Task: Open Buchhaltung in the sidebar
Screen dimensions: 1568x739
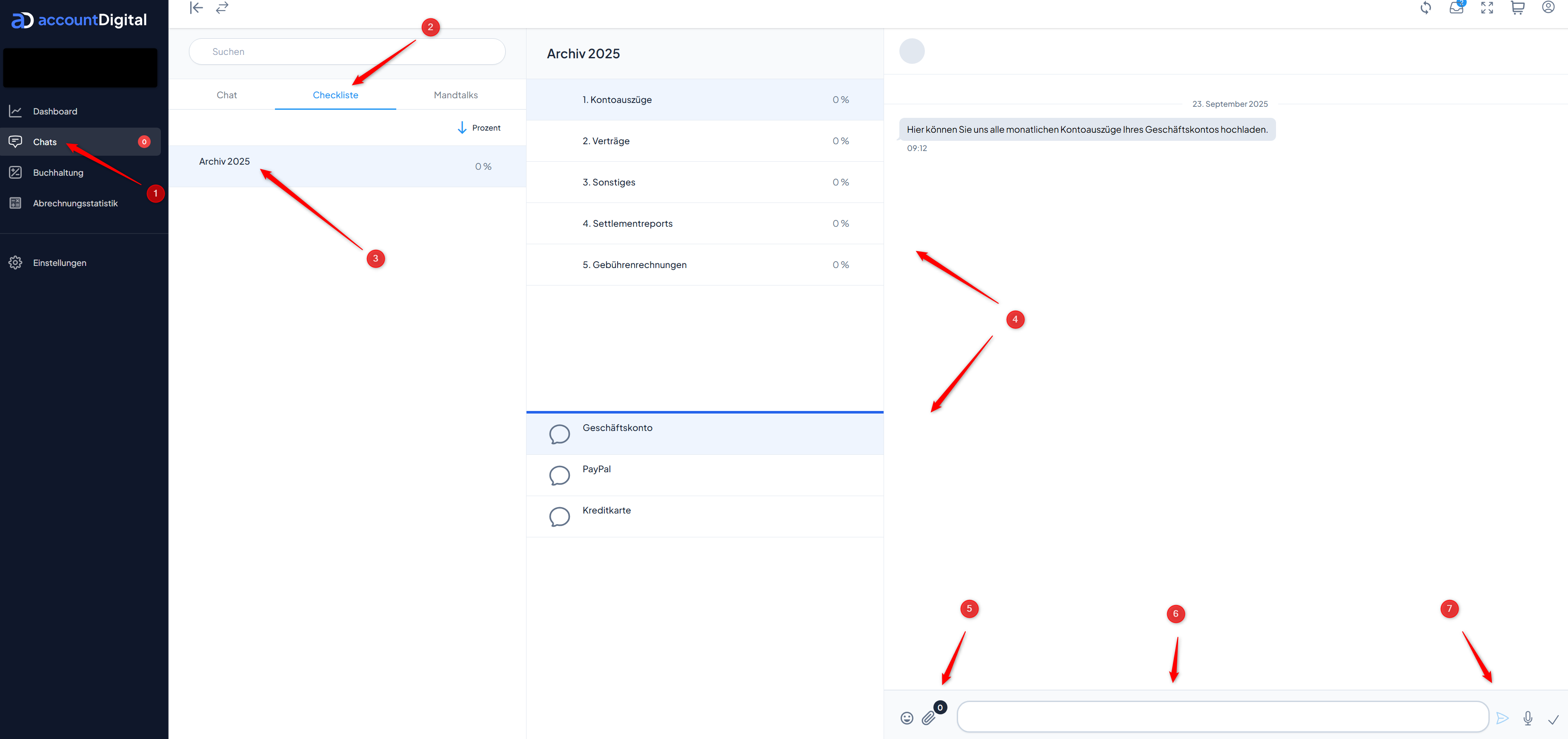Action: [58, 173]
